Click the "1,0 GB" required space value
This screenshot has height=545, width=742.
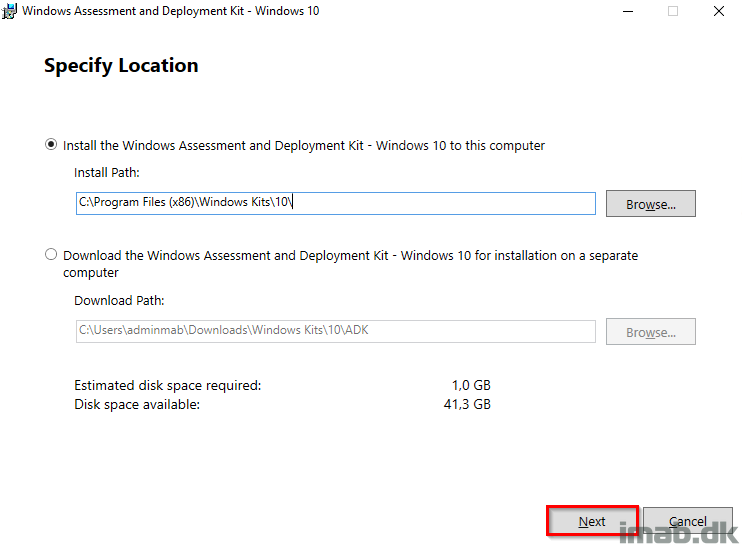471,386
